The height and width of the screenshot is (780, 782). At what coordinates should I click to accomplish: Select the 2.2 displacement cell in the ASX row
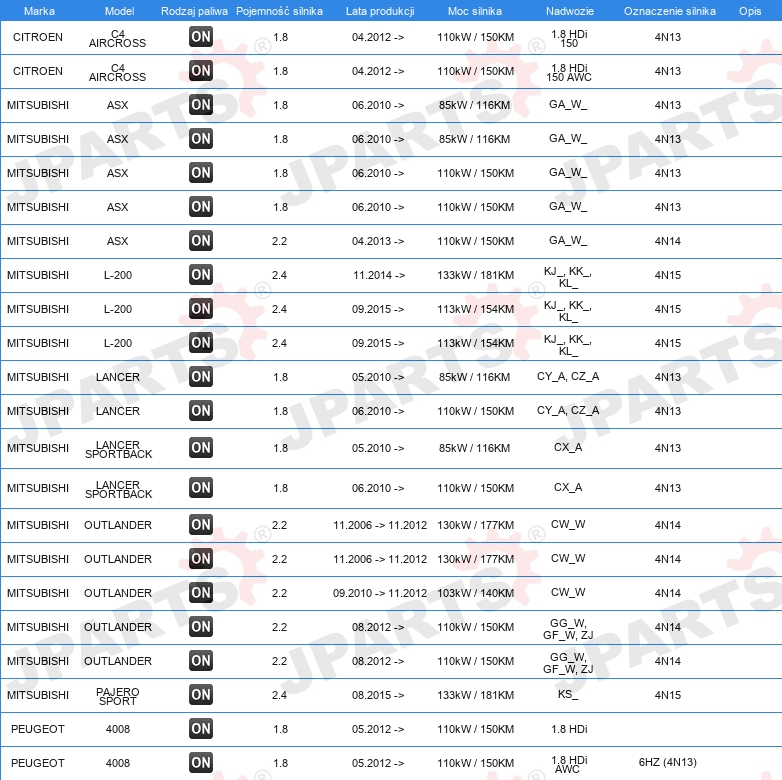[279, 241]
